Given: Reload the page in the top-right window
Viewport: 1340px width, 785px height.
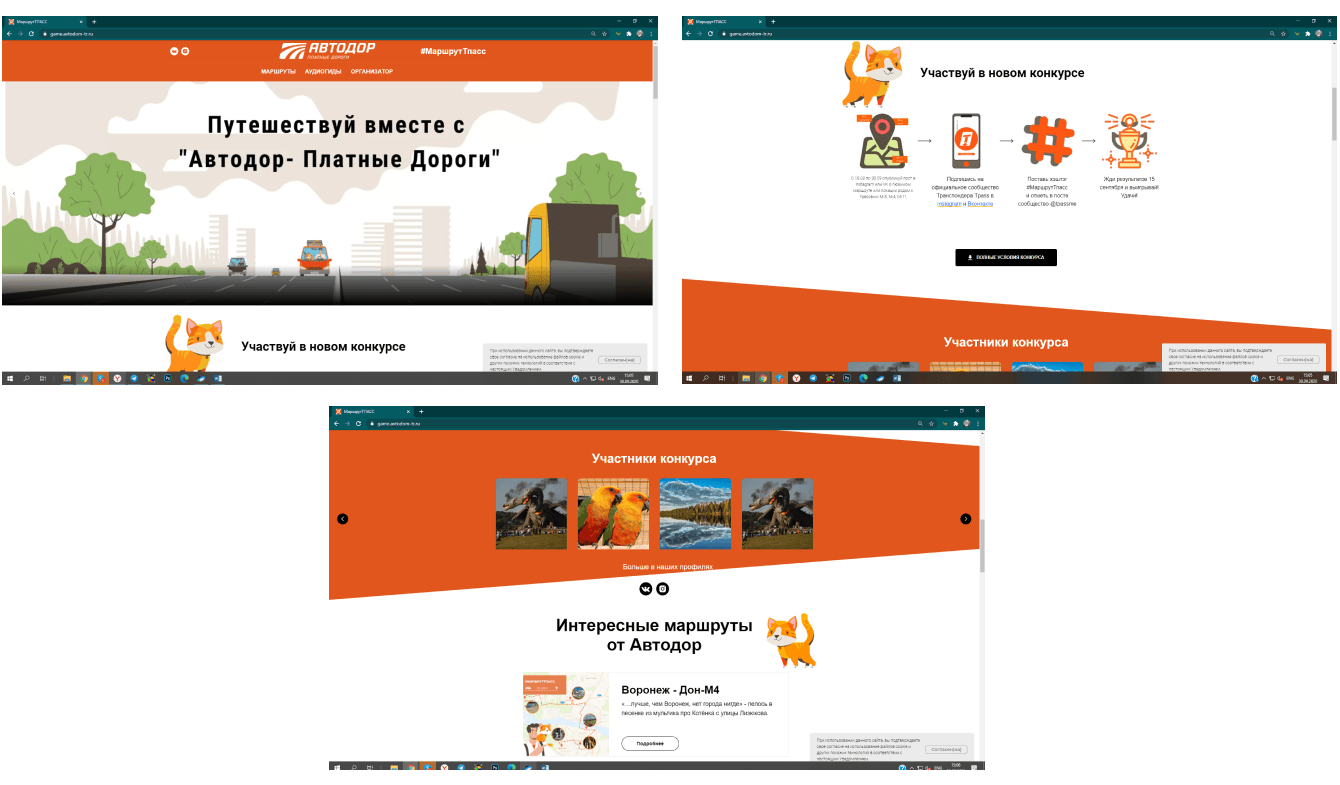Looking at the screenshot, I should 710,33.
